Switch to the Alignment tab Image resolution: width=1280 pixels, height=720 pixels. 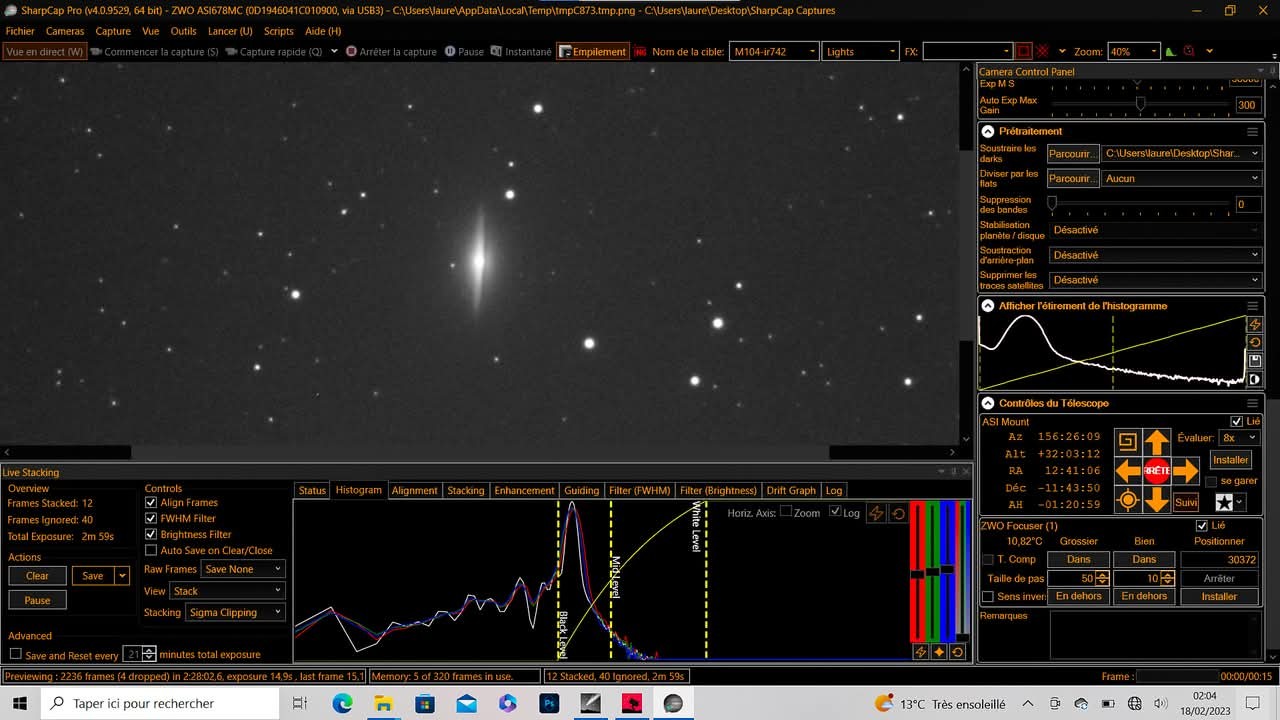pos(414,490)
